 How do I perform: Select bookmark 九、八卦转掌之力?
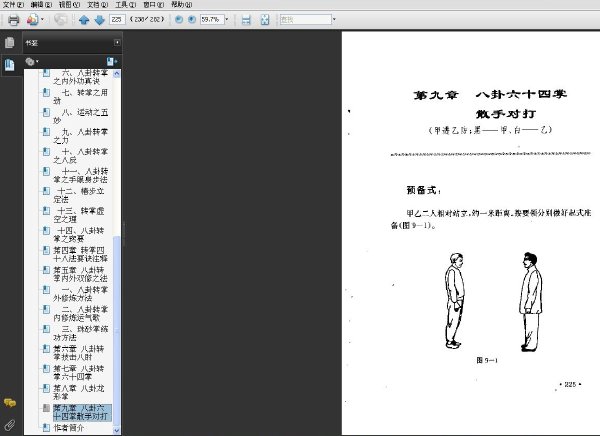[80, 136]
